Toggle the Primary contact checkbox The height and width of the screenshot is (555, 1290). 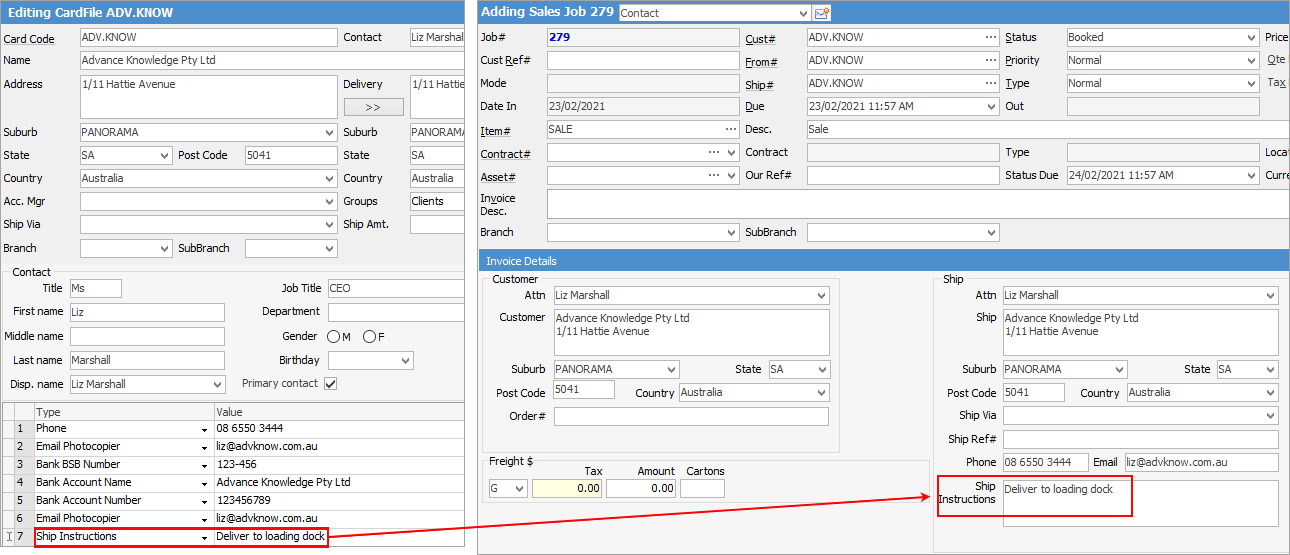tap(330, 383)
